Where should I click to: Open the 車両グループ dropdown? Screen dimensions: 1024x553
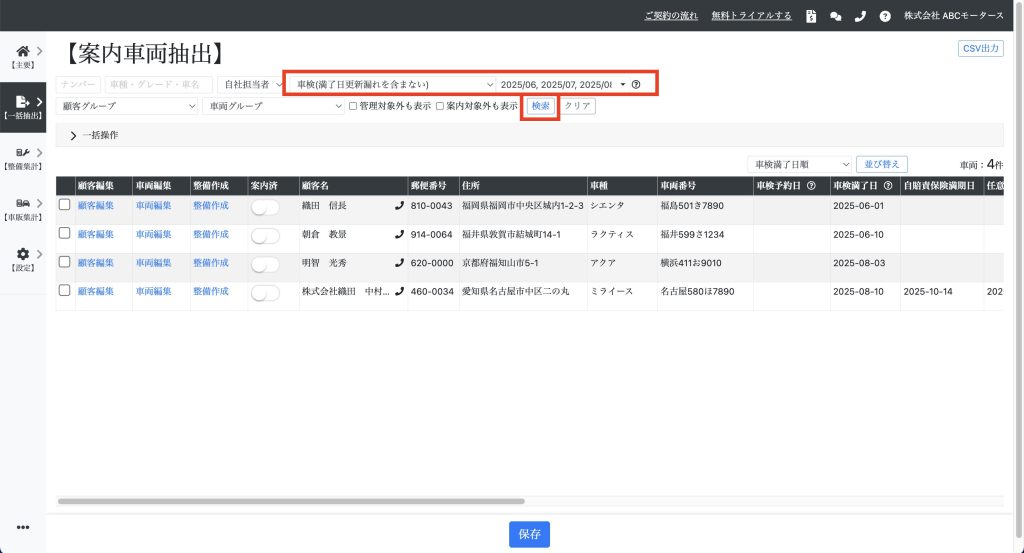[273, 106]
